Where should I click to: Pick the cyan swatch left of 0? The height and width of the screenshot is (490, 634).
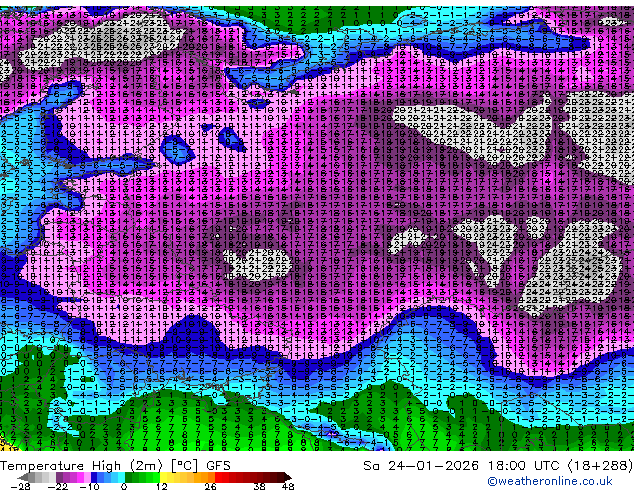[121, 477]
